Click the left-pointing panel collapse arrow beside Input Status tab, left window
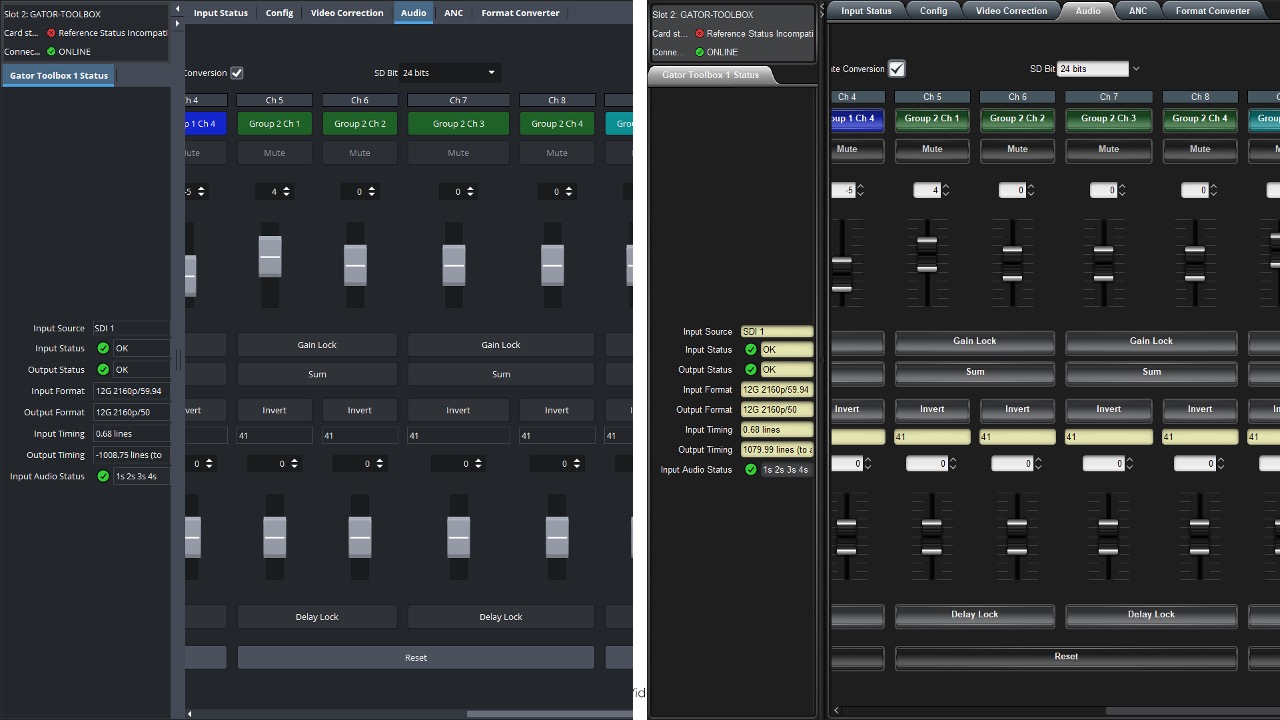The width and height of the screenshot is (1280, 720). 178,9
